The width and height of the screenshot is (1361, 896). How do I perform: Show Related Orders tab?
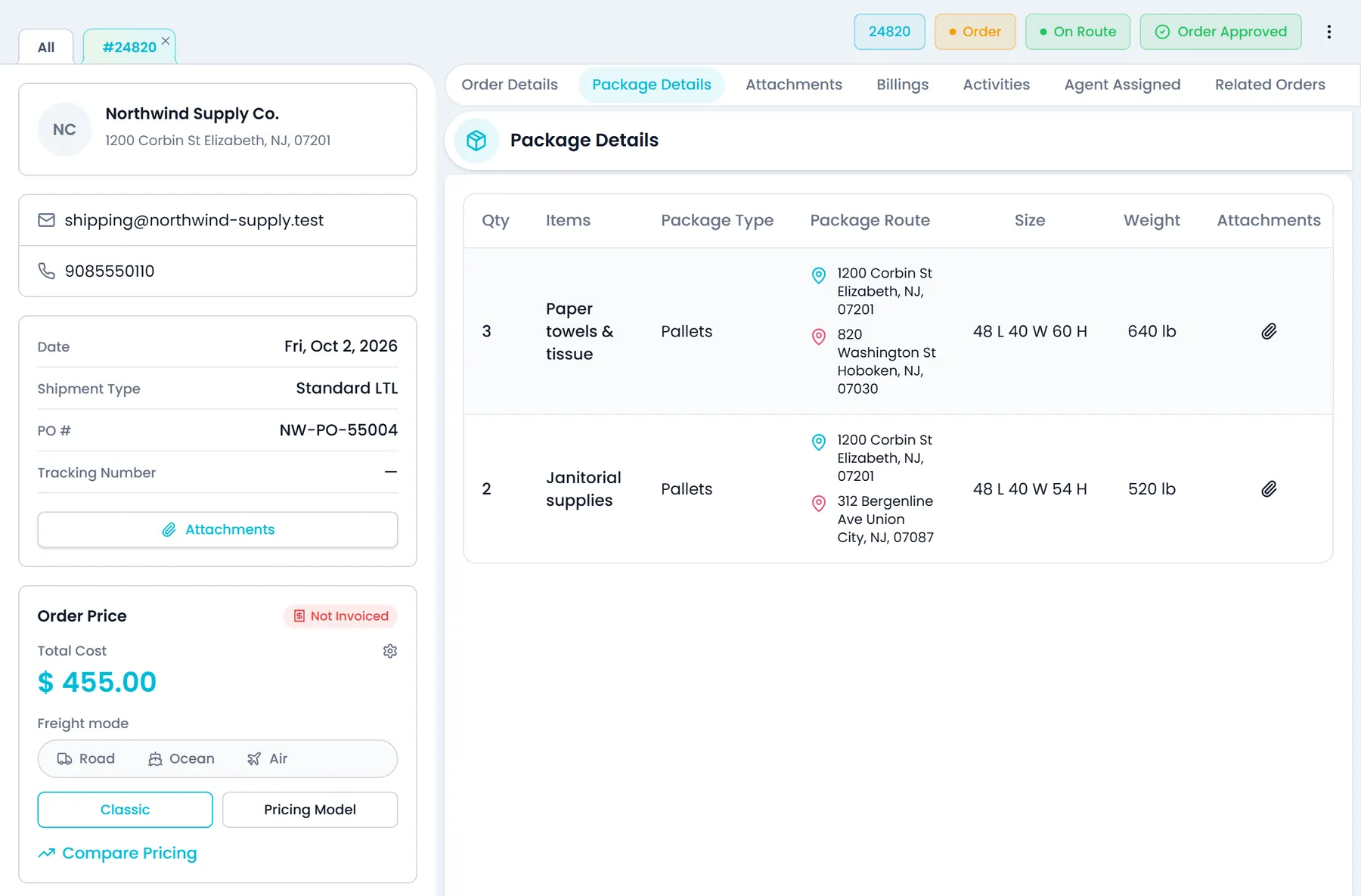1270,85
